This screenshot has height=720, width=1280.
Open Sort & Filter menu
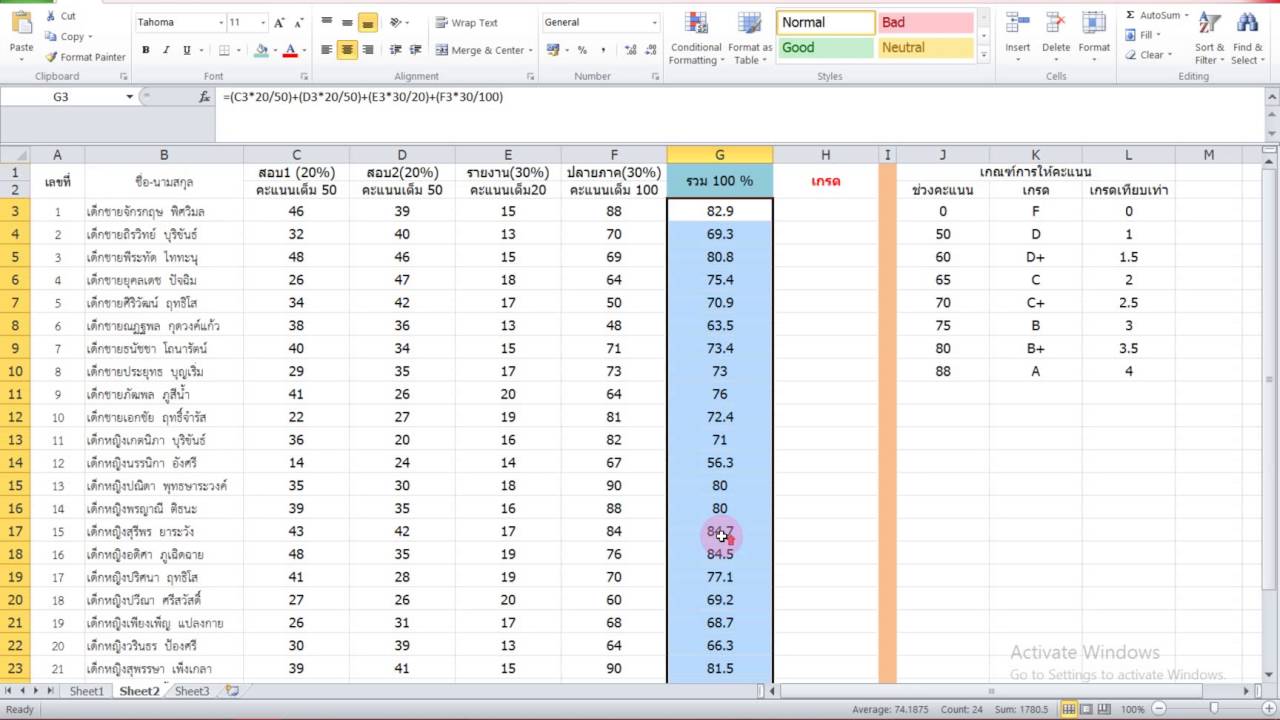click(1209, 39)
